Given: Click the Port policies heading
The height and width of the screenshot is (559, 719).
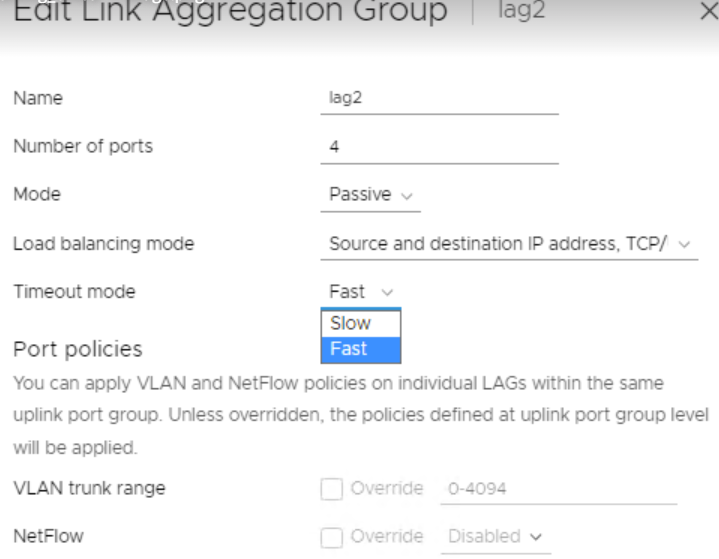Looking at the screenshot, I should [78, 349].
